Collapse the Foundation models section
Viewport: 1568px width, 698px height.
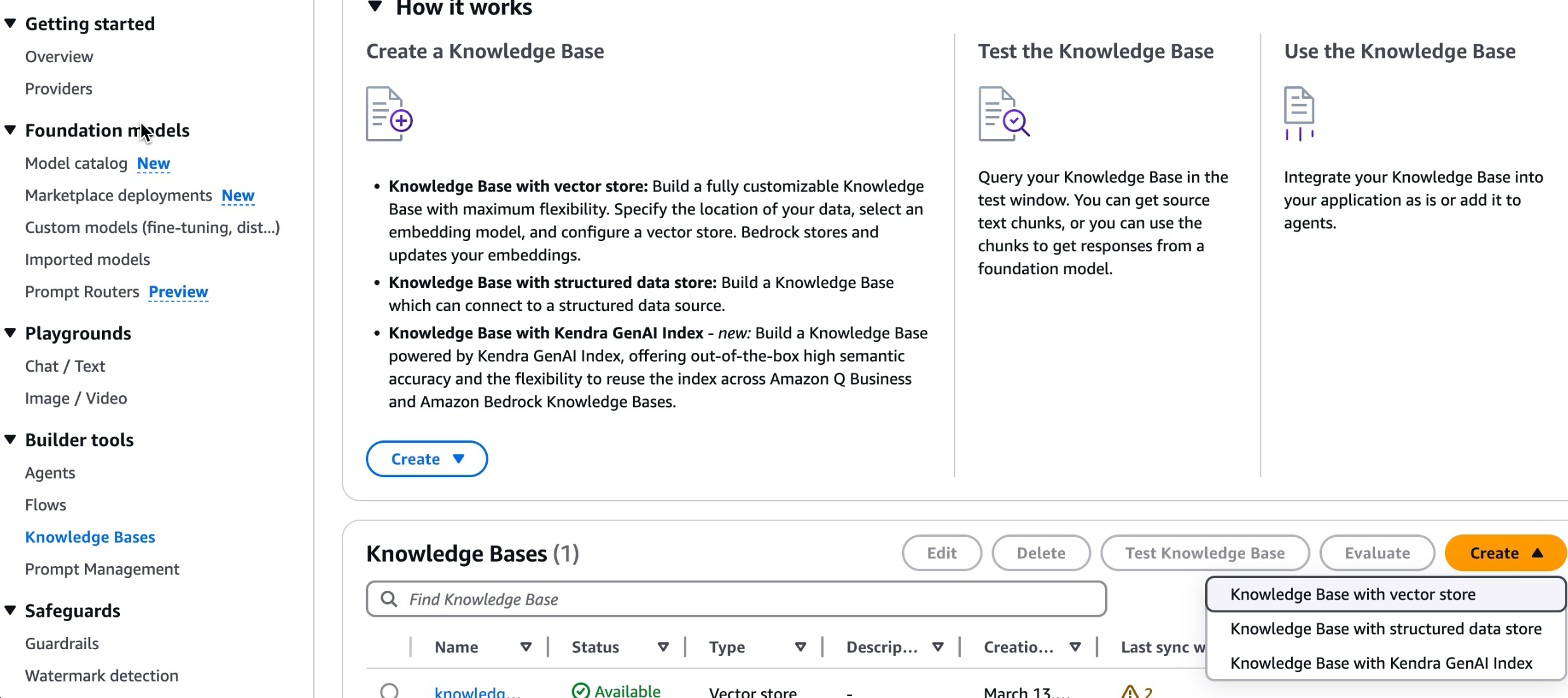pos(10,130)
